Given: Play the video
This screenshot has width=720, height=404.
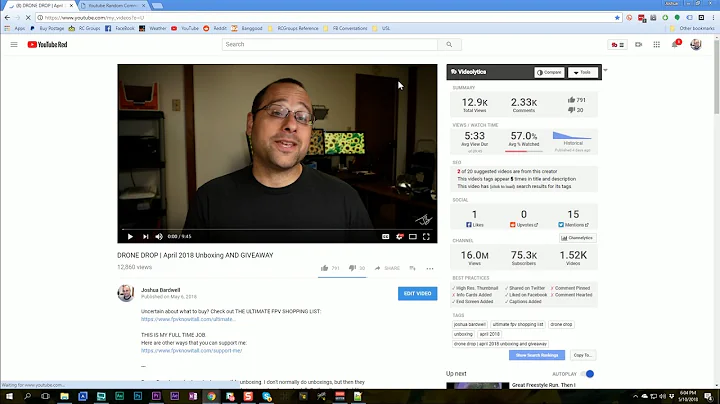Looking at the screenshot, I should [x=130, y=236].
